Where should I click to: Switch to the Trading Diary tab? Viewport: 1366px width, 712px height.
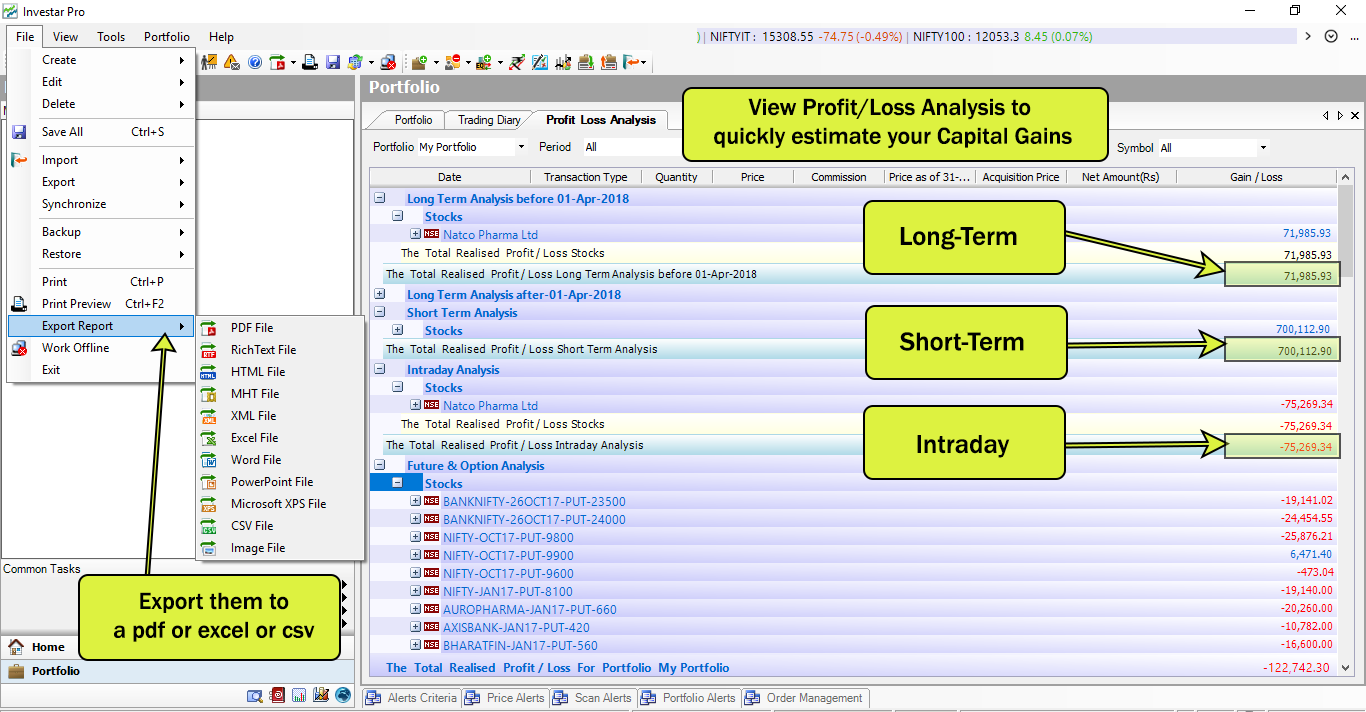click(489, 120)
